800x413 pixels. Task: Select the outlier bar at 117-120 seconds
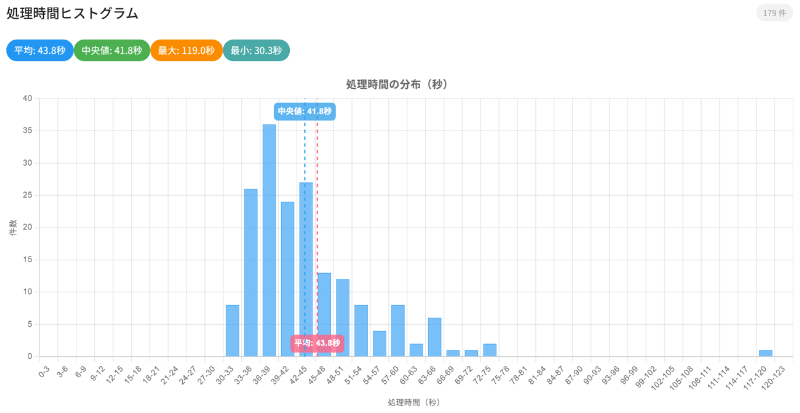tap(765, 353)
